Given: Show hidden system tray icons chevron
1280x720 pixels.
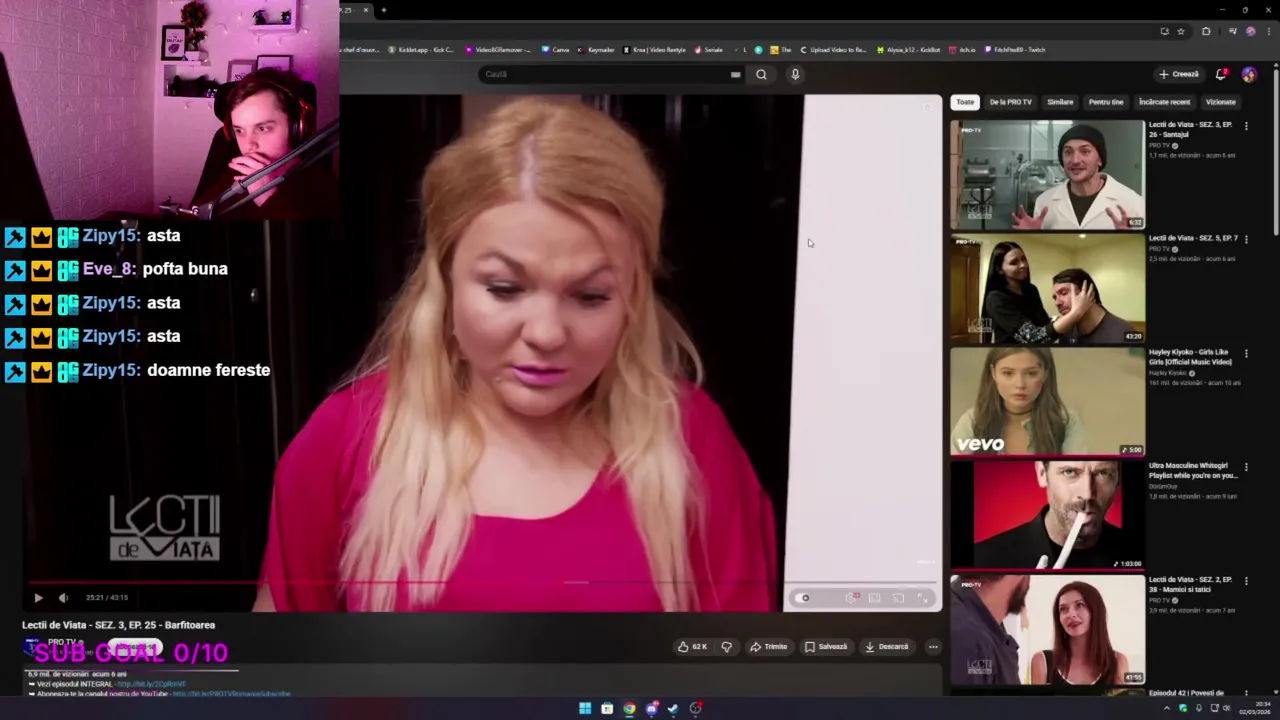Looking at the screenshot, I should click(x=1166, y=708).
